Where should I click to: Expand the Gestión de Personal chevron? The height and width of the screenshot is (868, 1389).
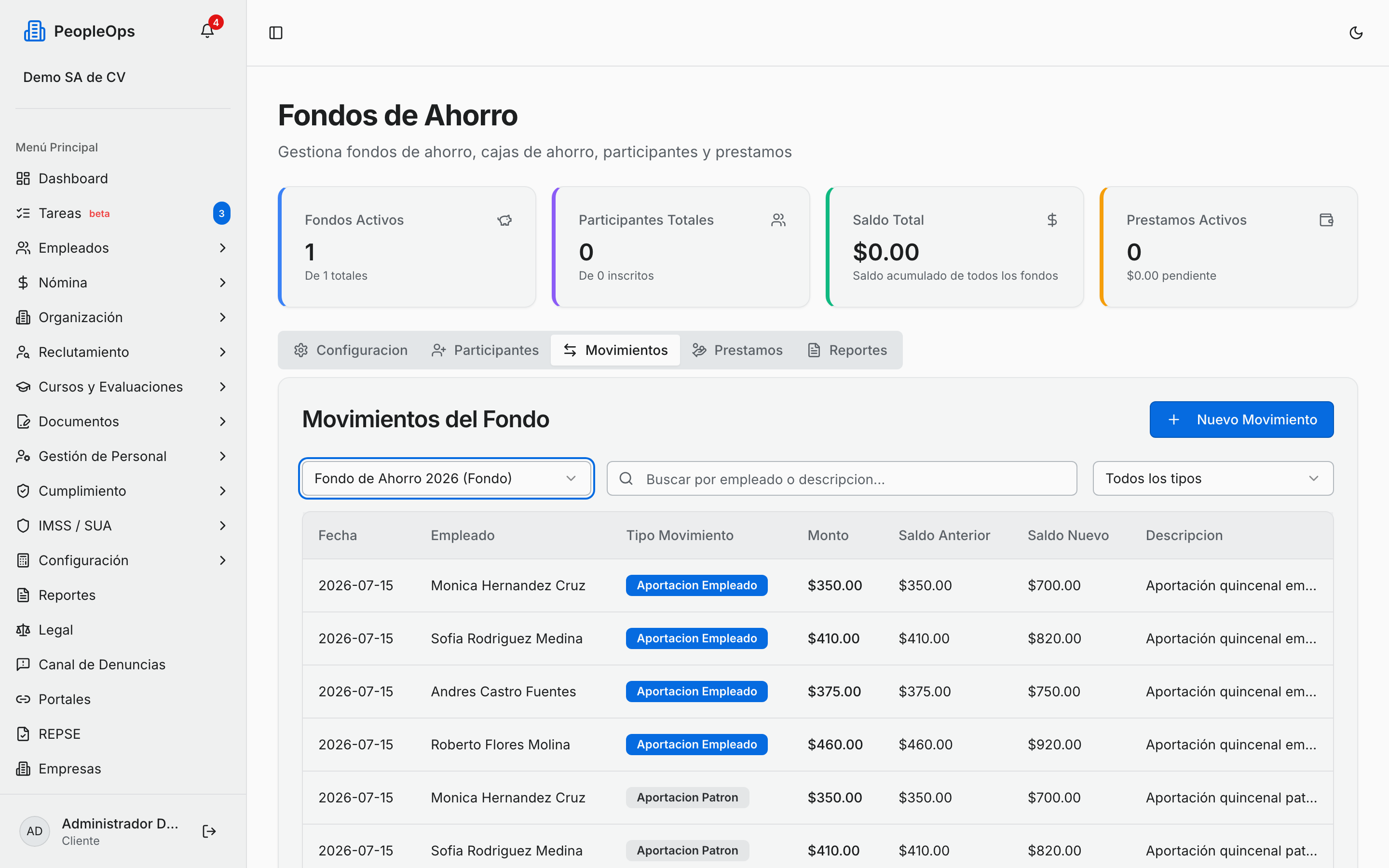[223, 456]
